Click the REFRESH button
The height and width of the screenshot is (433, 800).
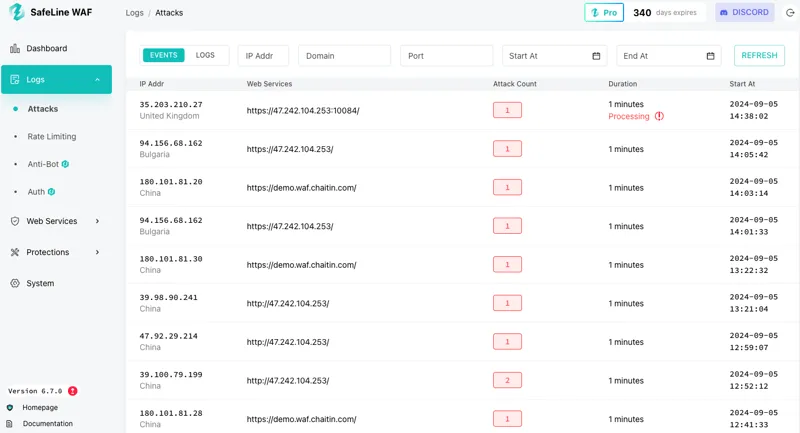tap(759, 55)
